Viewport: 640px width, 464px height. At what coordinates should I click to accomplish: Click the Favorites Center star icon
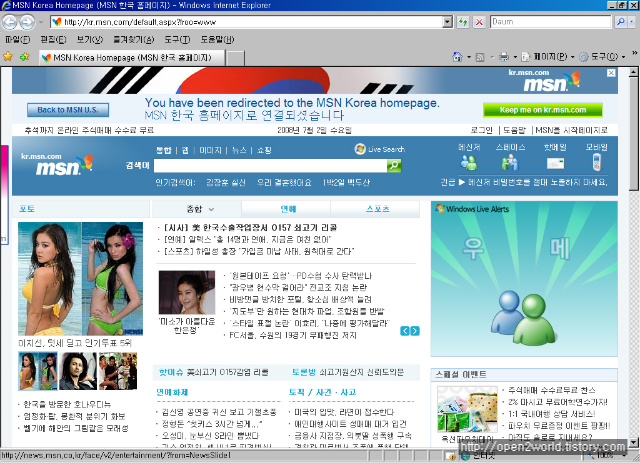[8, 57]
